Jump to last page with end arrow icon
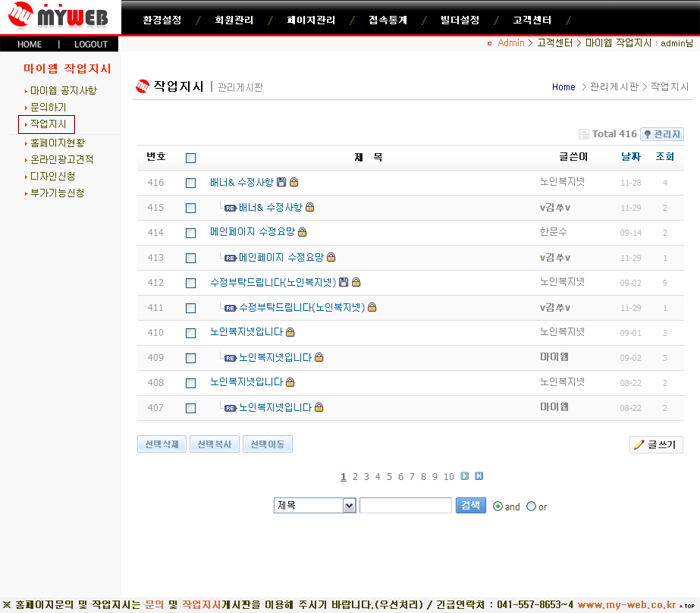The image size is (700, 613). [479, 476]
